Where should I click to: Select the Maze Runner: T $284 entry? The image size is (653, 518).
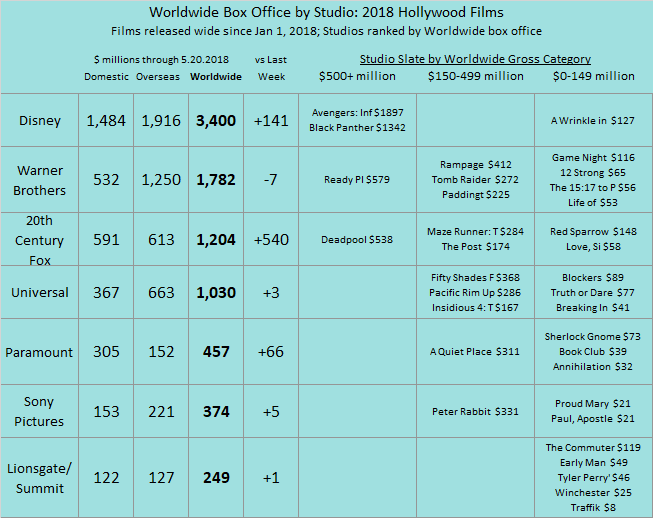click(x=475, y=232)
